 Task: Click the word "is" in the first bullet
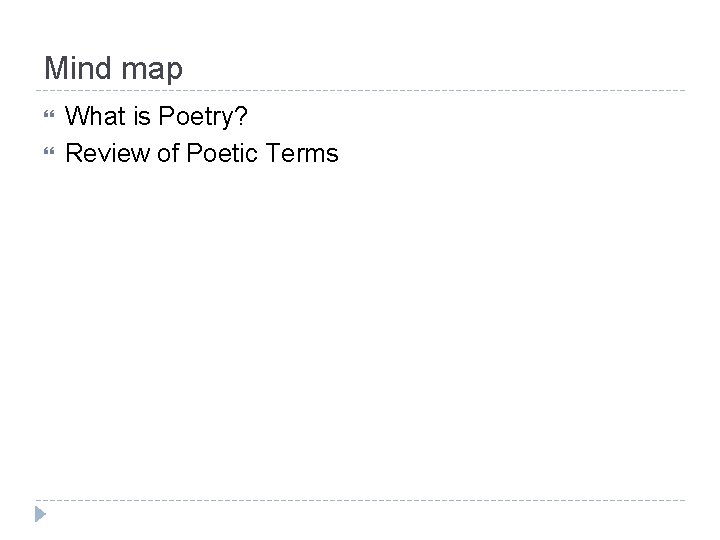pos(140,117)
